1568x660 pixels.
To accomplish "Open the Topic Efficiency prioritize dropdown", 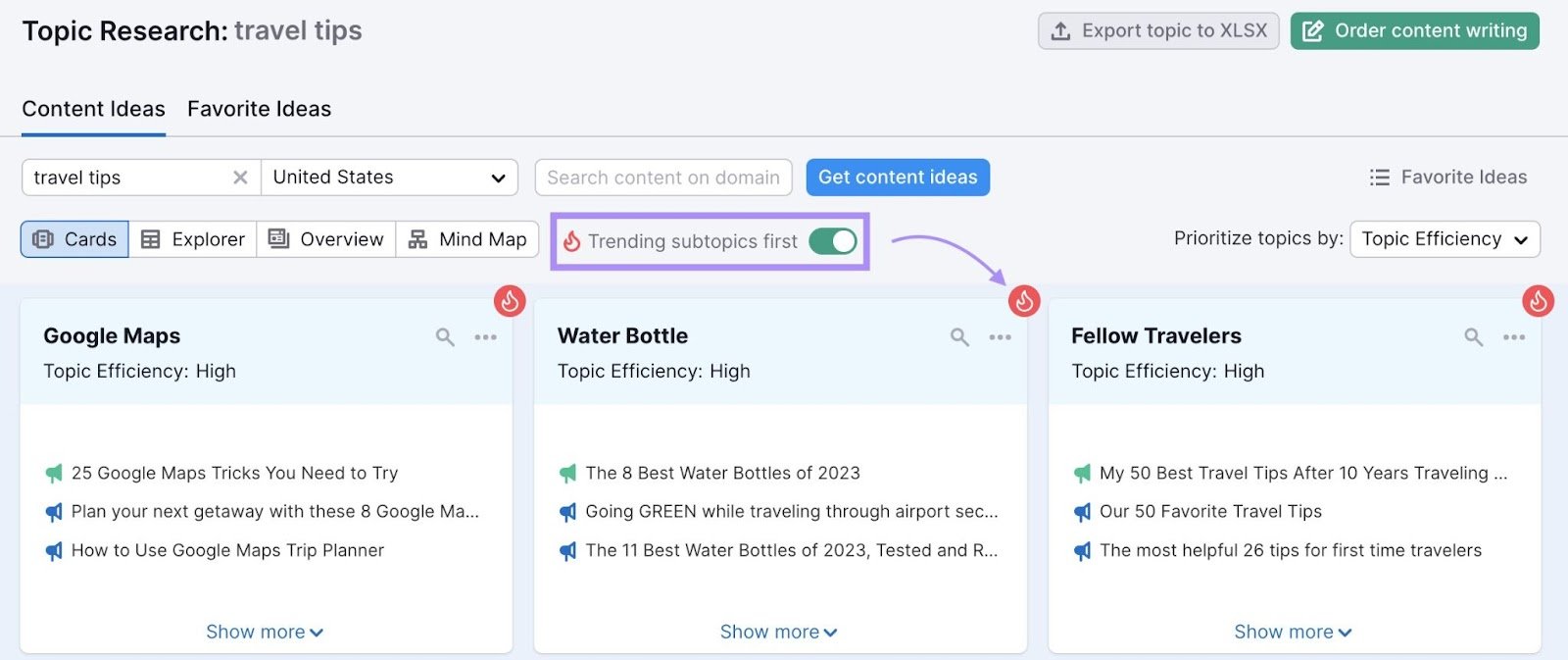I will click(1445, 239).
